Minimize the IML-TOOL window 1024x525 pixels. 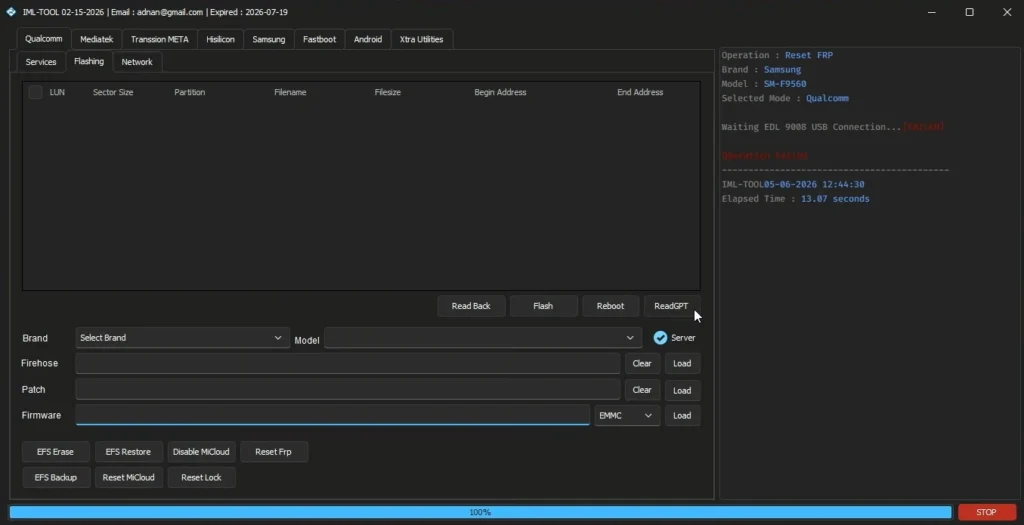[x=932, y=12]
